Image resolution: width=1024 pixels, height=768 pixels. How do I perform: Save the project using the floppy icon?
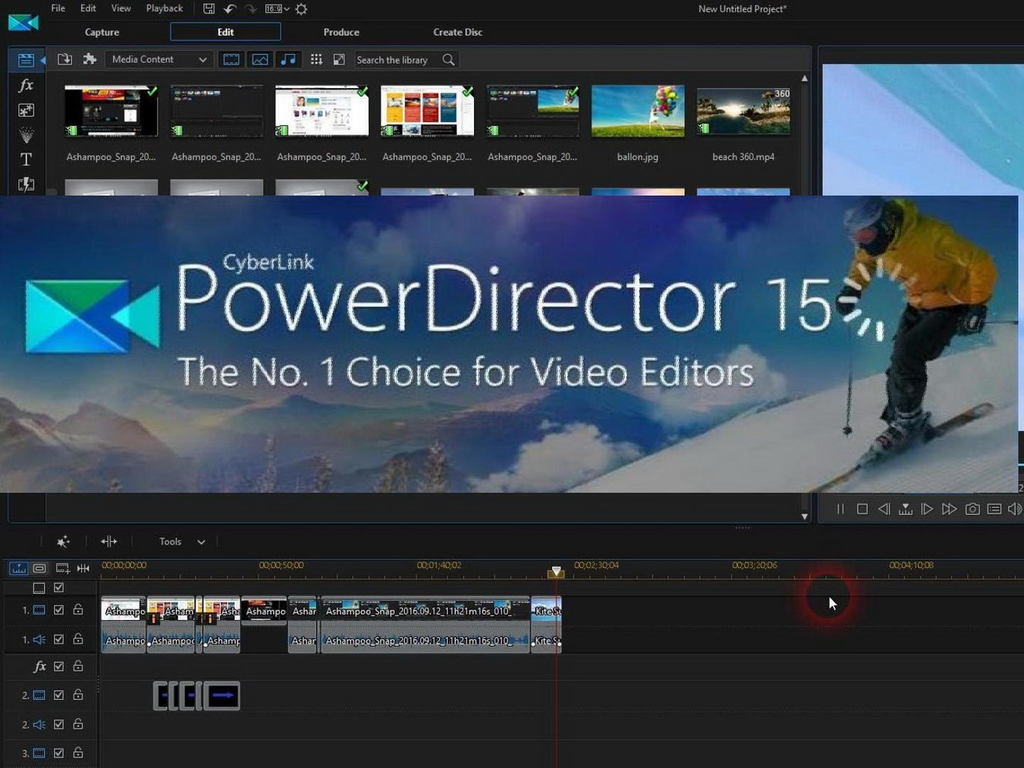pos(208,8)
